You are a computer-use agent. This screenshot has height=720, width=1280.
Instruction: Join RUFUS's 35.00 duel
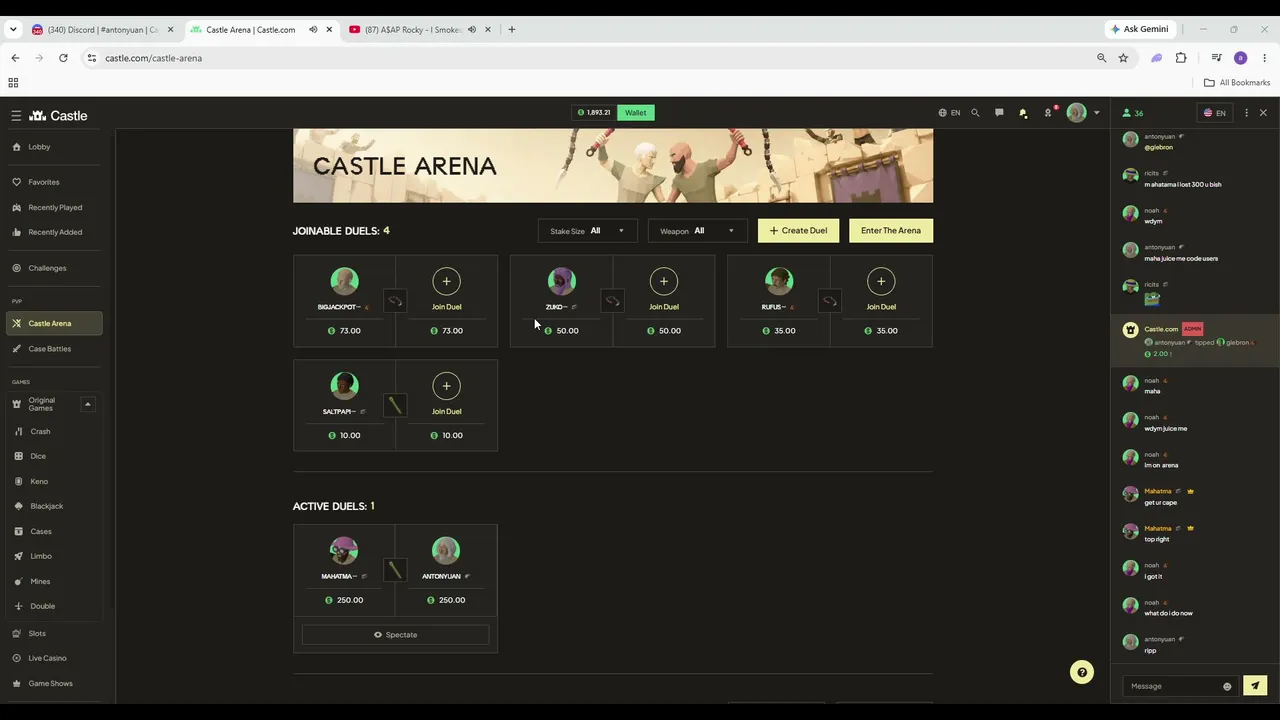pyautogui.click(x=881, y=290)
